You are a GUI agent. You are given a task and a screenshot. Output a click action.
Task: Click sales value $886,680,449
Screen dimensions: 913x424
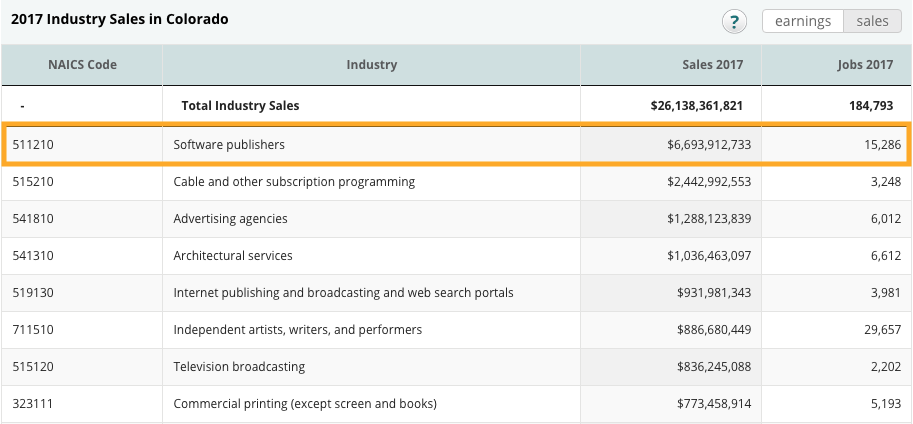(714, 330)
